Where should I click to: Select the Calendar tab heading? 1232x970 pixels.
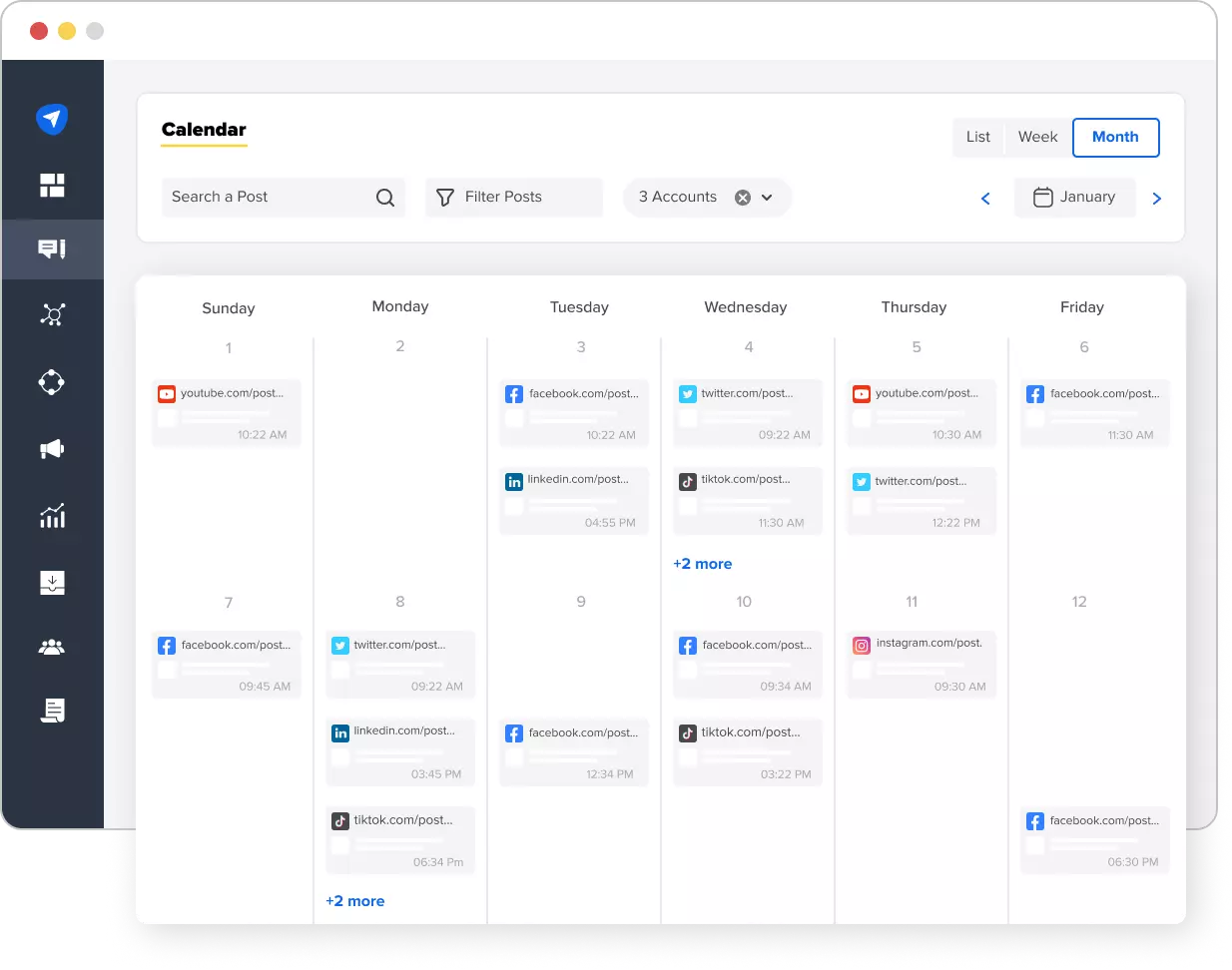[204, 130]
